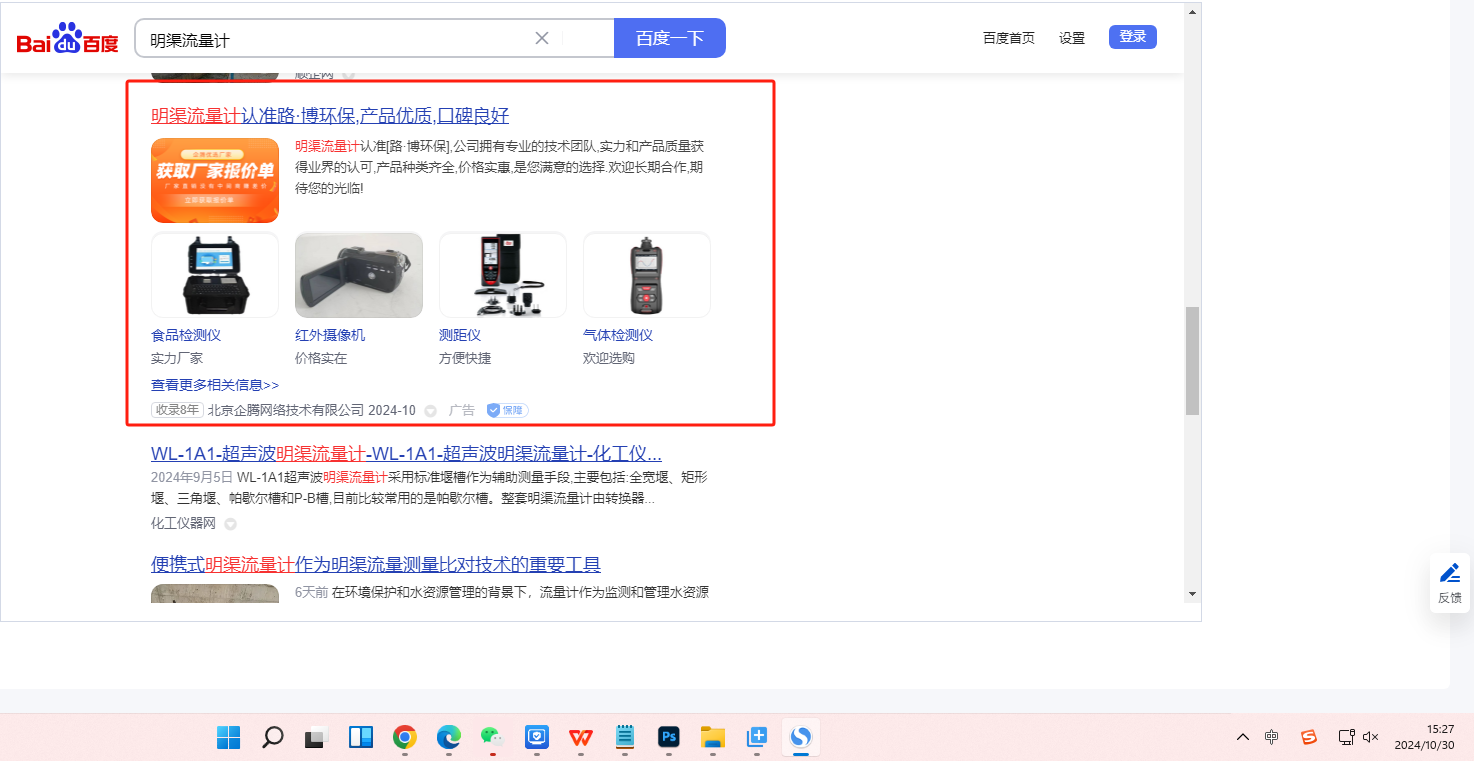This screenshot has height=761, width=1474.
Task: Show hidden system tray icons
Action: pos(1243,738)
